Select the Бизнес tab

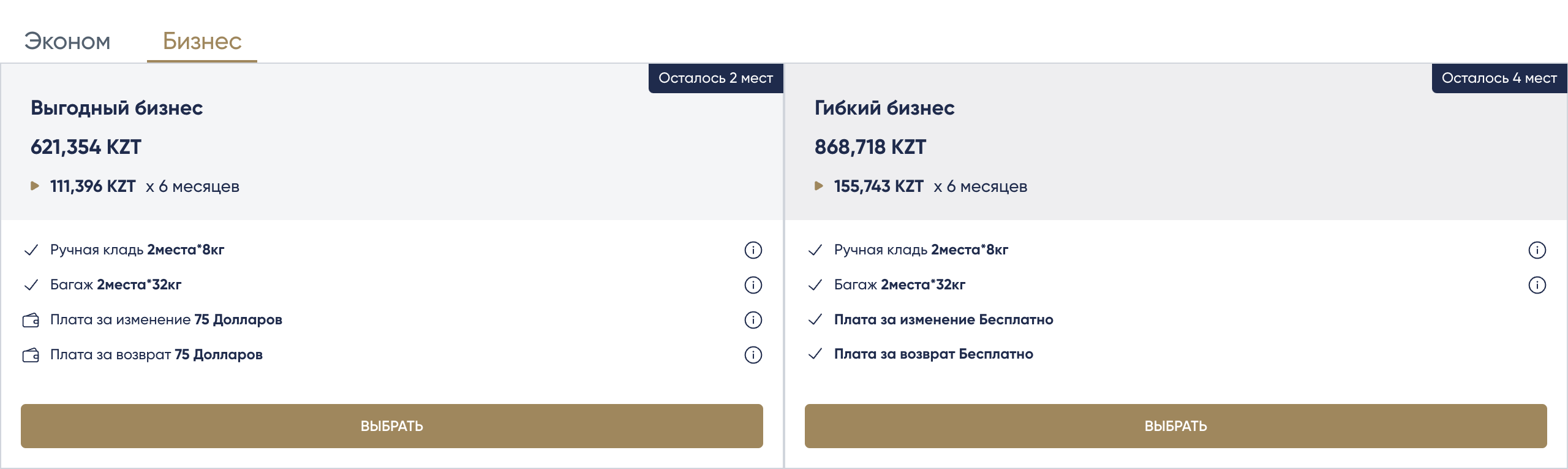[202, 42]
